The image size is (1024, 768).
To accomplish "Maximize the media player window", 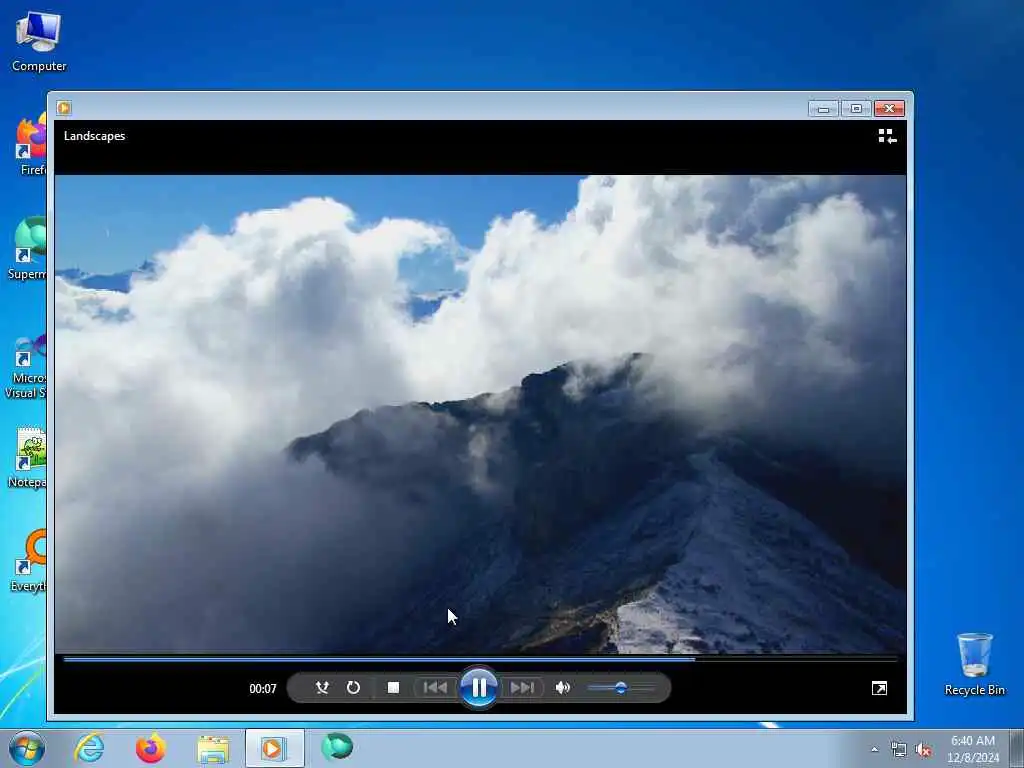I will tap(856, 108).
